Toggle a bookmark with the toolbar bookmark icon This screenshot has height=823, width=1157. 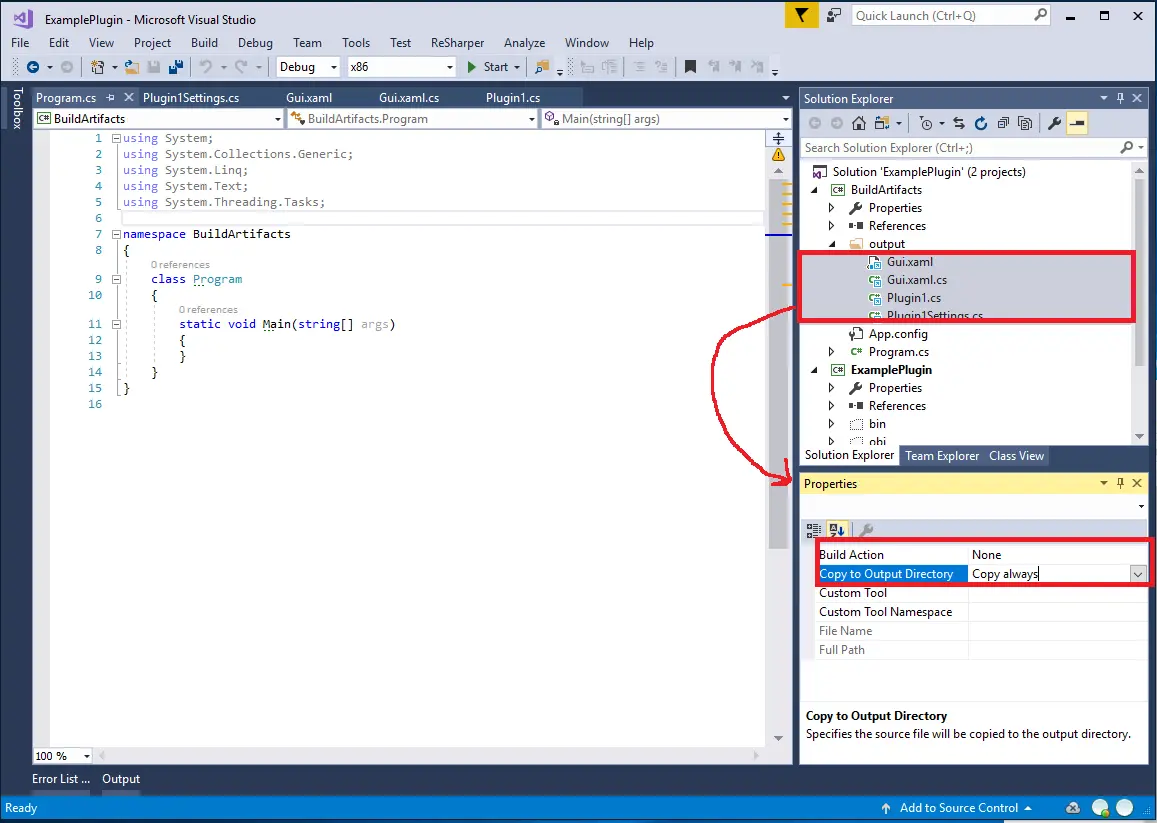690,67
